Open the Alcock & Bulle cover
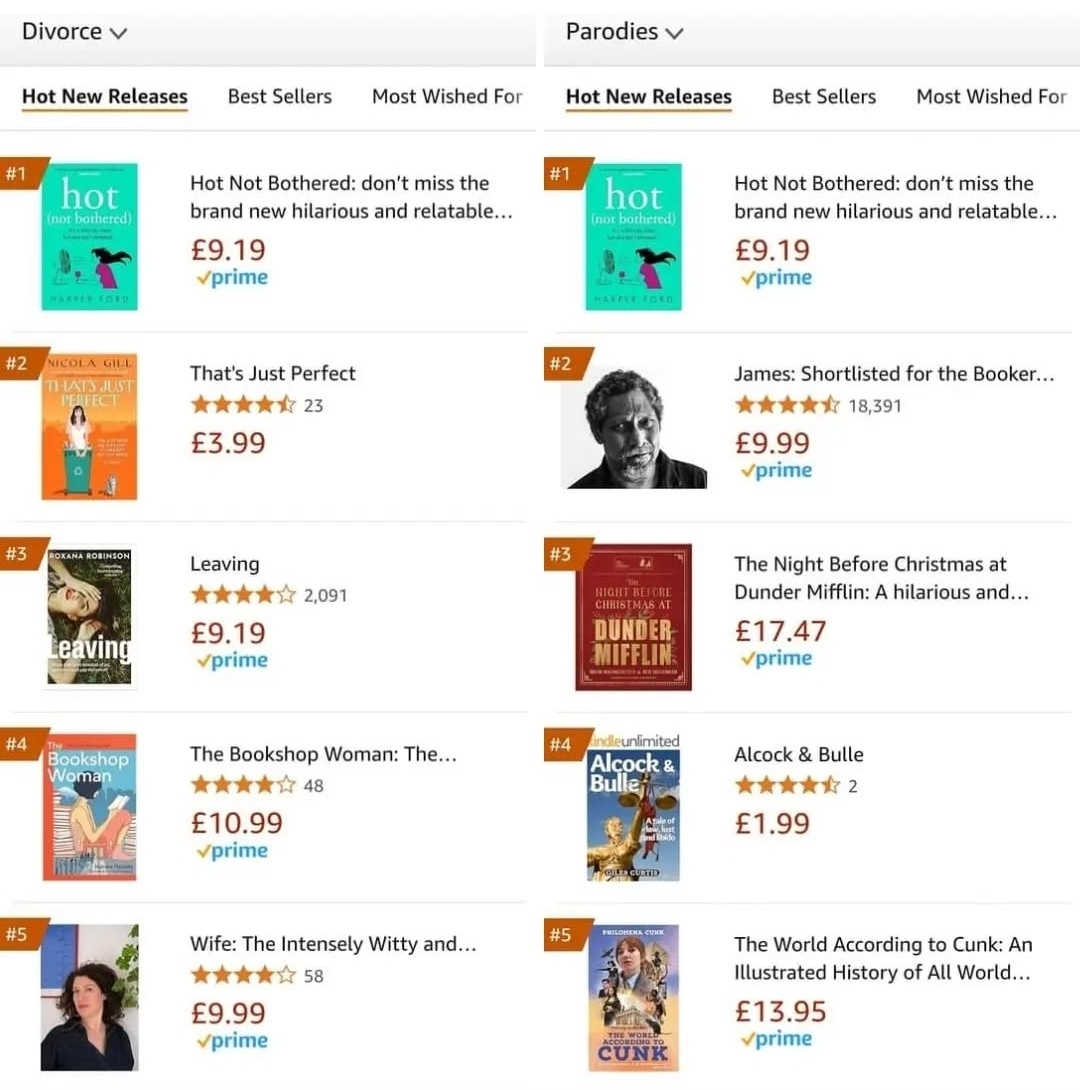The height and width of the screenshot is (1090, 1080). click(633, 807)
